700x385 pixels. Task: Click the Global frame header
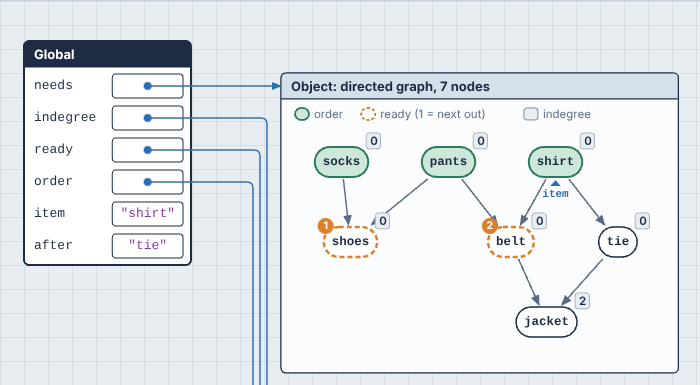coord(108,54)
